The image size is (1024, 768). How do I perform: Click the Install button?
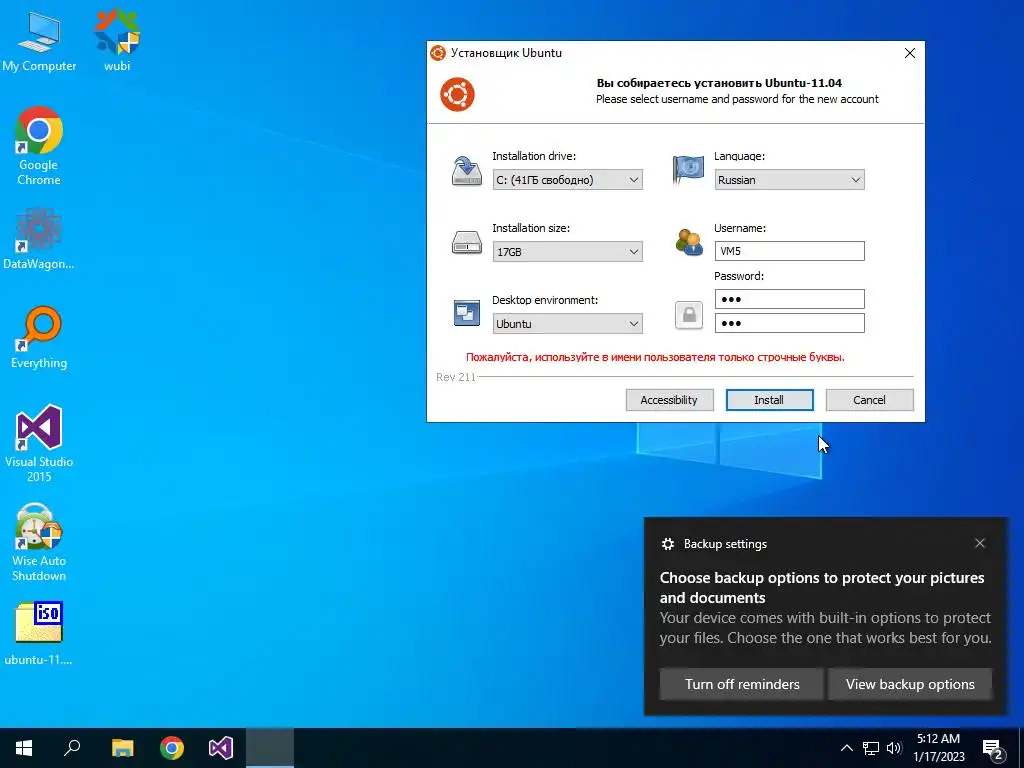point(769,400)
